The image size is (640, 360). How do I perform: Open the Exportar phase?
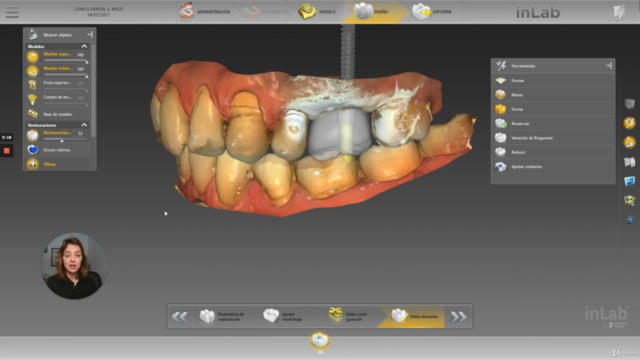click(x=432, y=11)
